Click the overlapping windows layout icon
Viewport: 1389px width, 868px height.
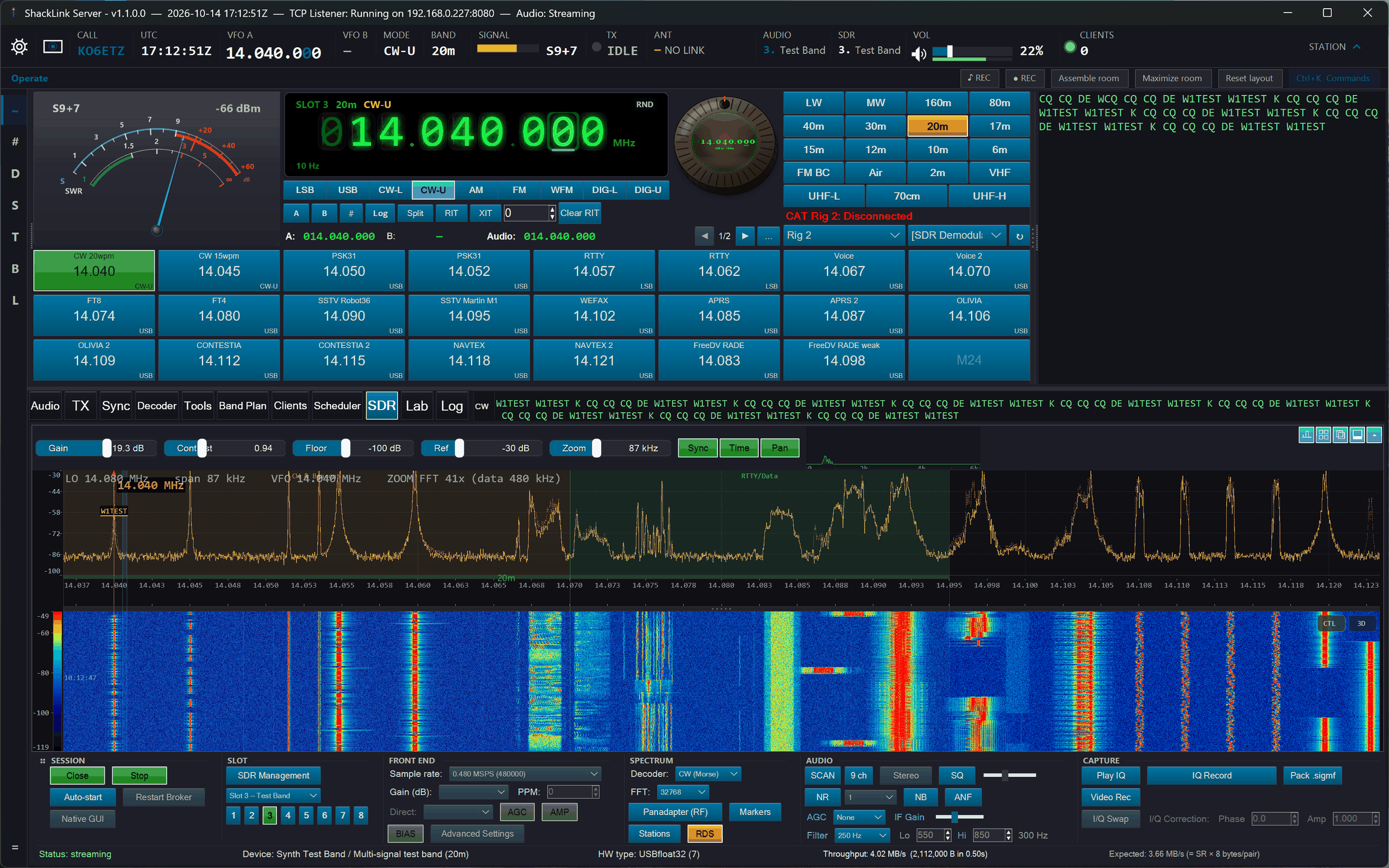click(x=1340, y=435)
